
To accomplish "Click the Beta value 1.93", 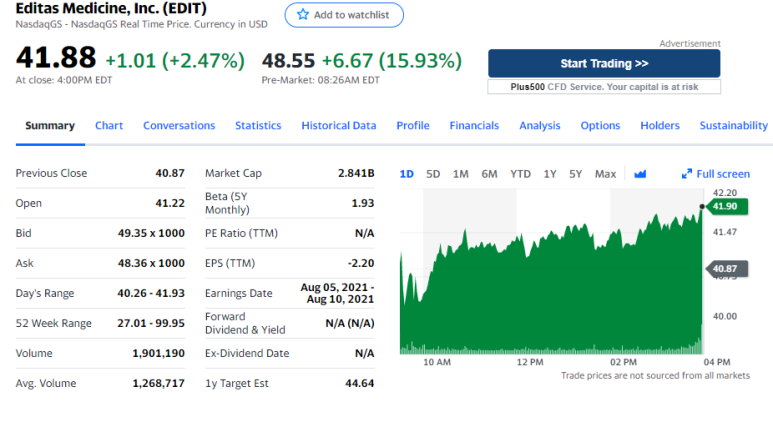I will pyautogui.click(x=363, y=203).
